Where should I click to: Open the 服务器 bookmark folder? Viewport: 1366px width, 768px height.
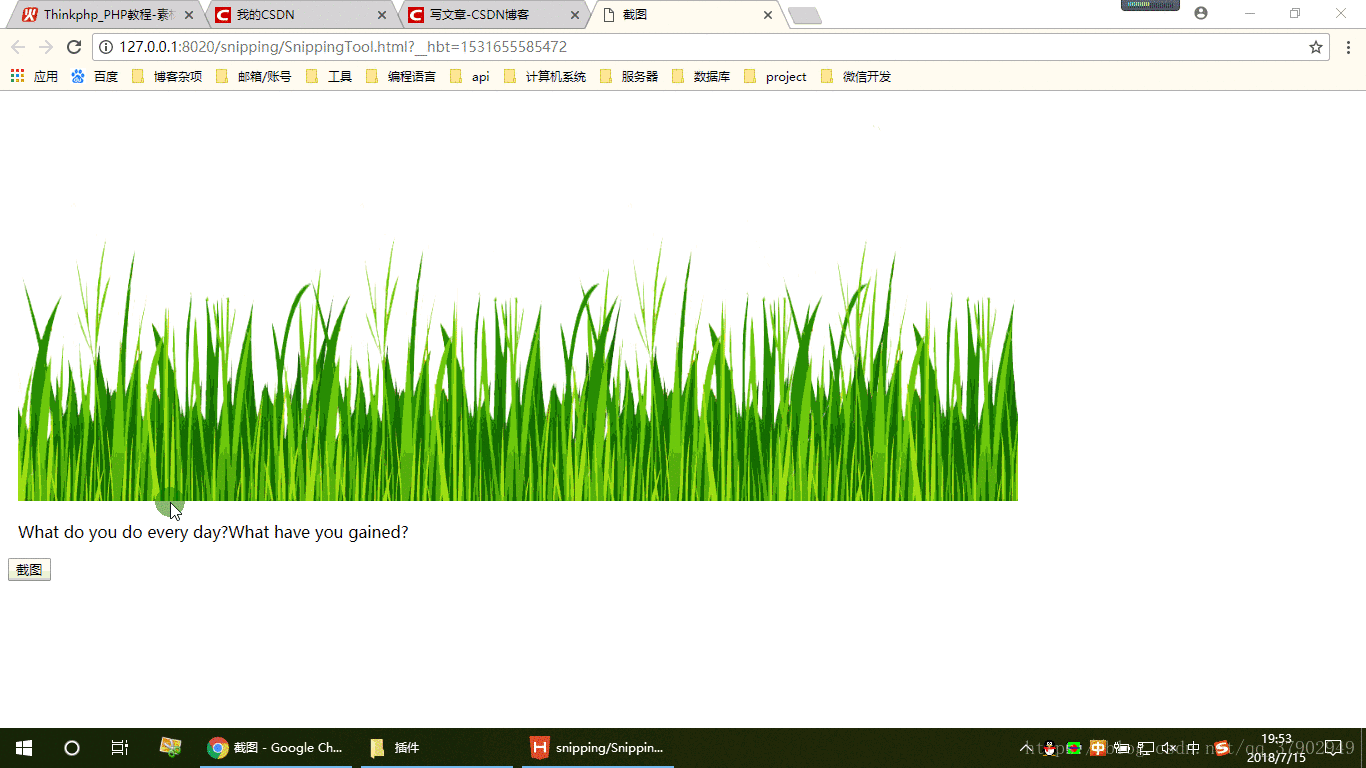(628, 76)
